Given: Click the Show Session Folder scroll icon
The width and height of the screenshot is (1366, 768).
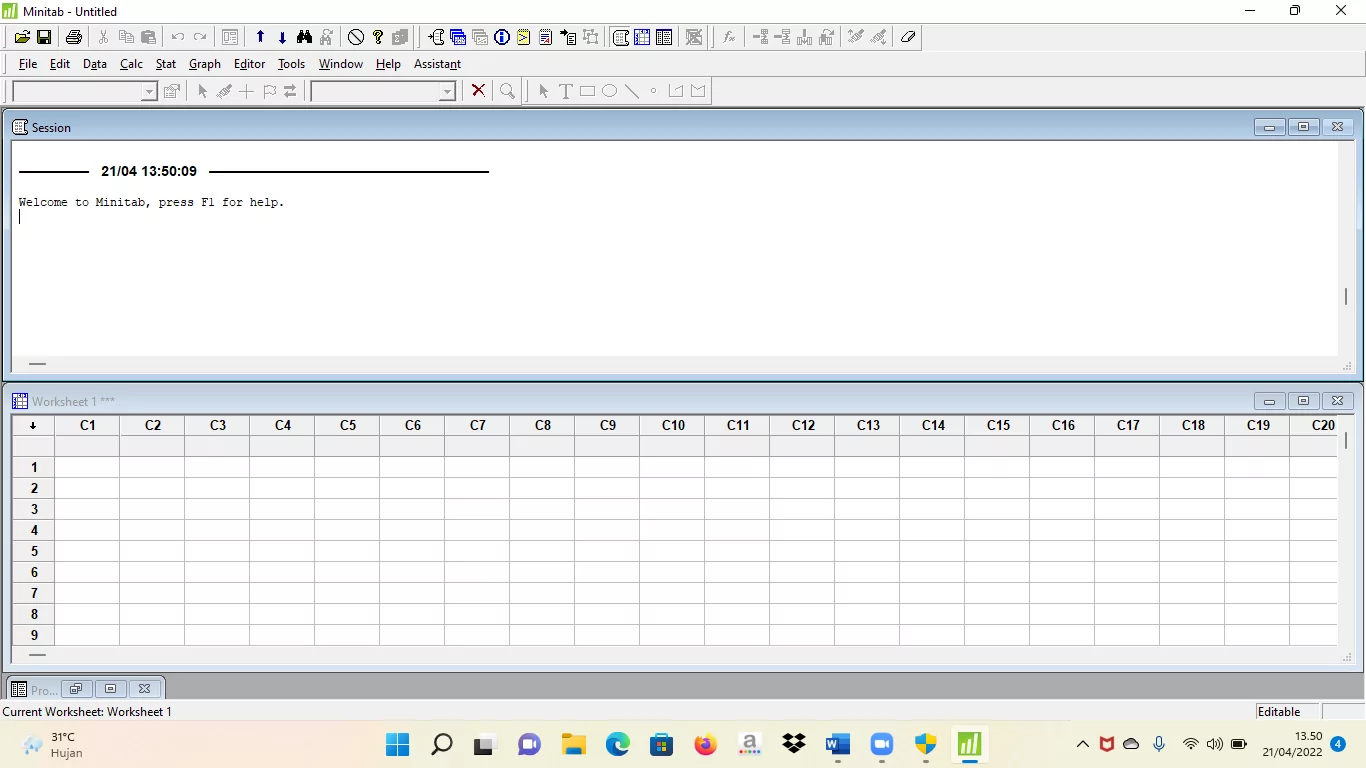Looking at the screenshot, I should click(436, 37).
